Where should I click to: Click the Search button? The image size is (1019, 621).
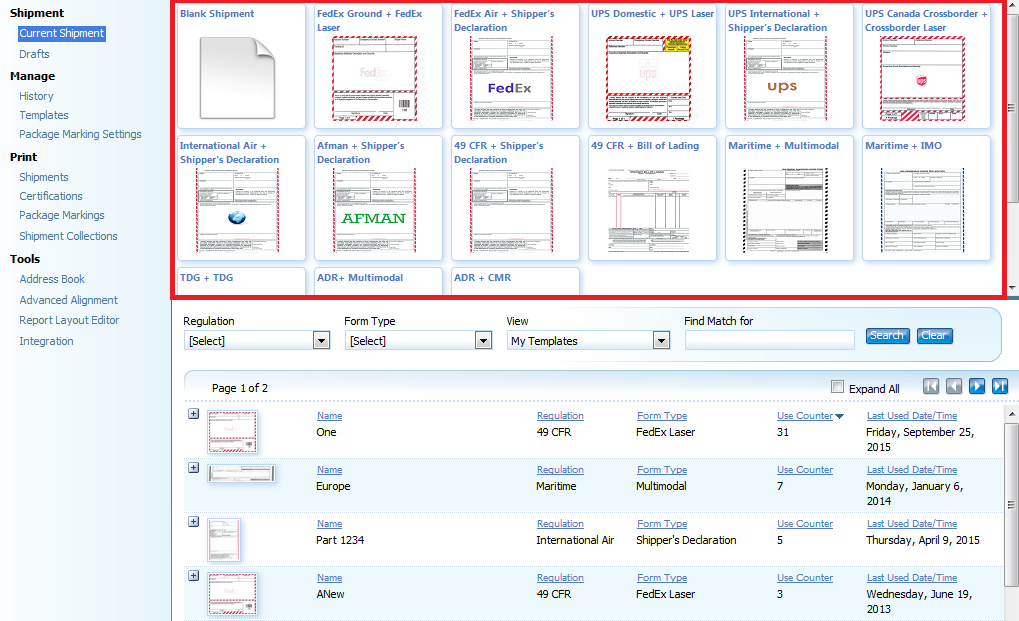(x=886, y=336)
